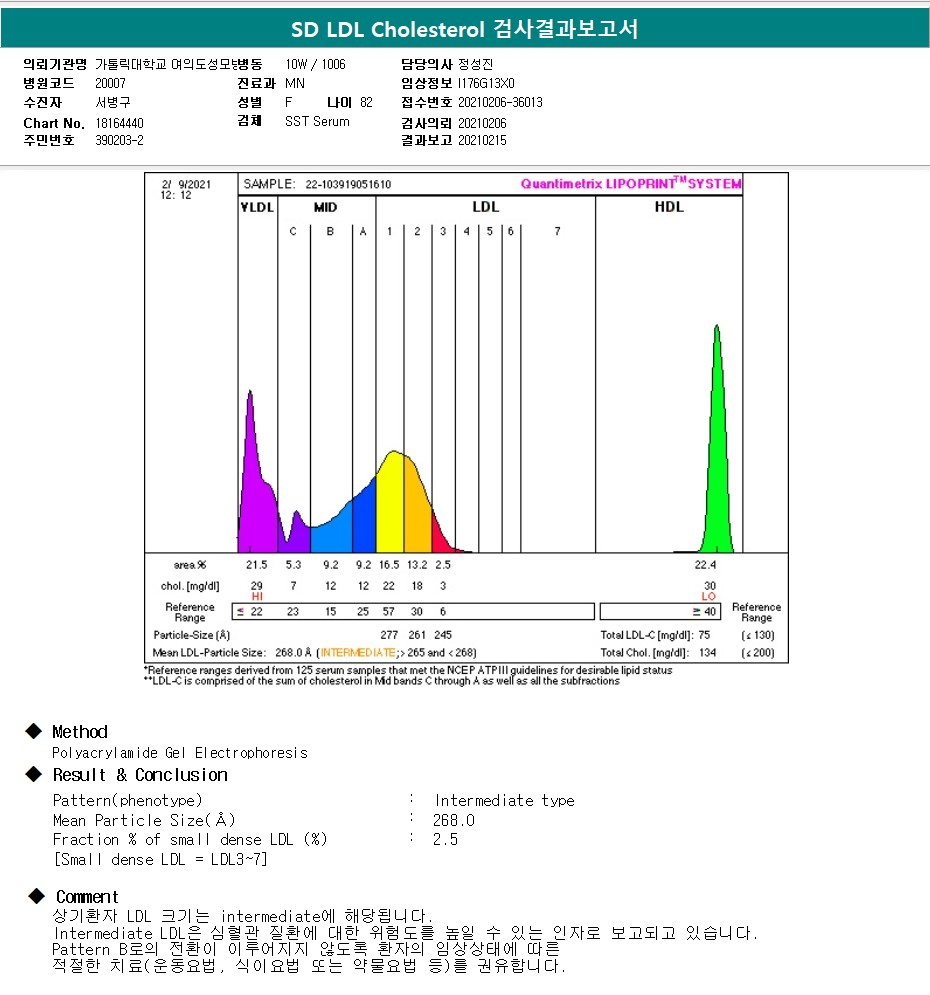Click hospital code value "20007"
The width and height of the screenshot is (930, 995).
click(110, 83)
